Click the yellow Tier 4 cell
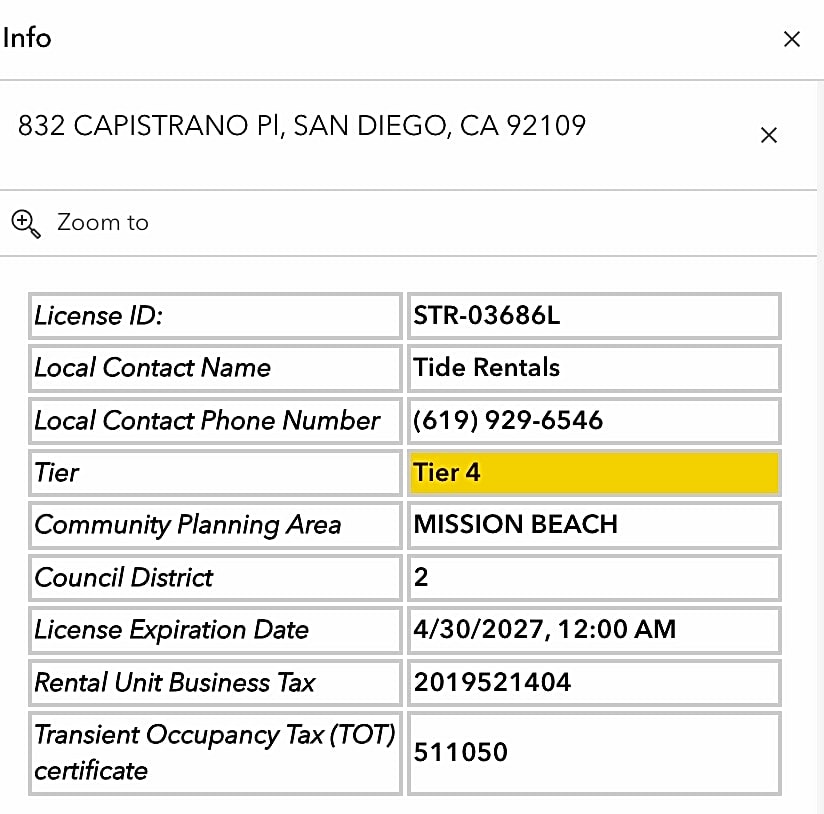Screen dimensions: 824x814 tap(594, 472)
